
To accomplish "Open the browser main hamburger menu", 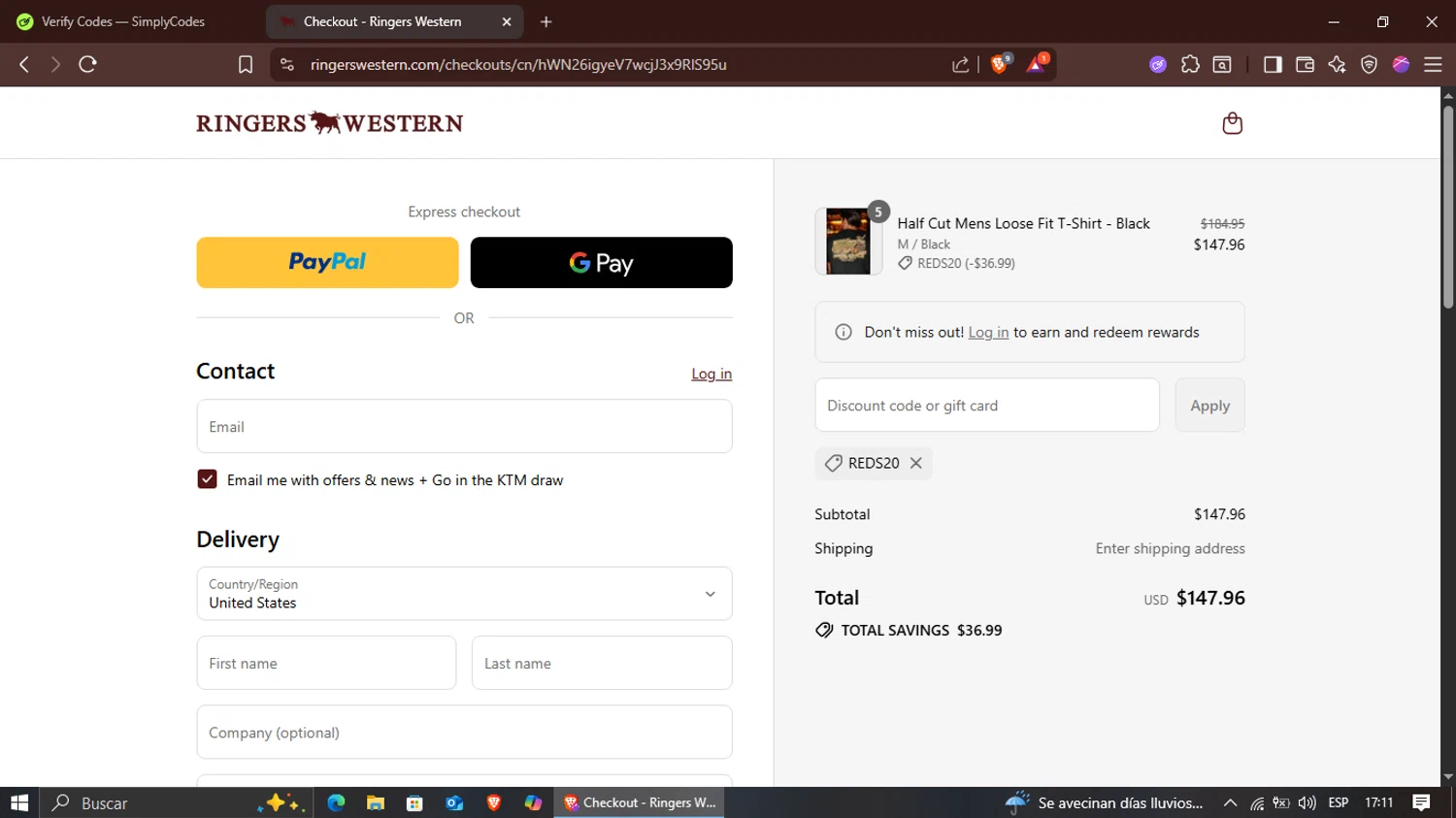I will [1433, 64].
